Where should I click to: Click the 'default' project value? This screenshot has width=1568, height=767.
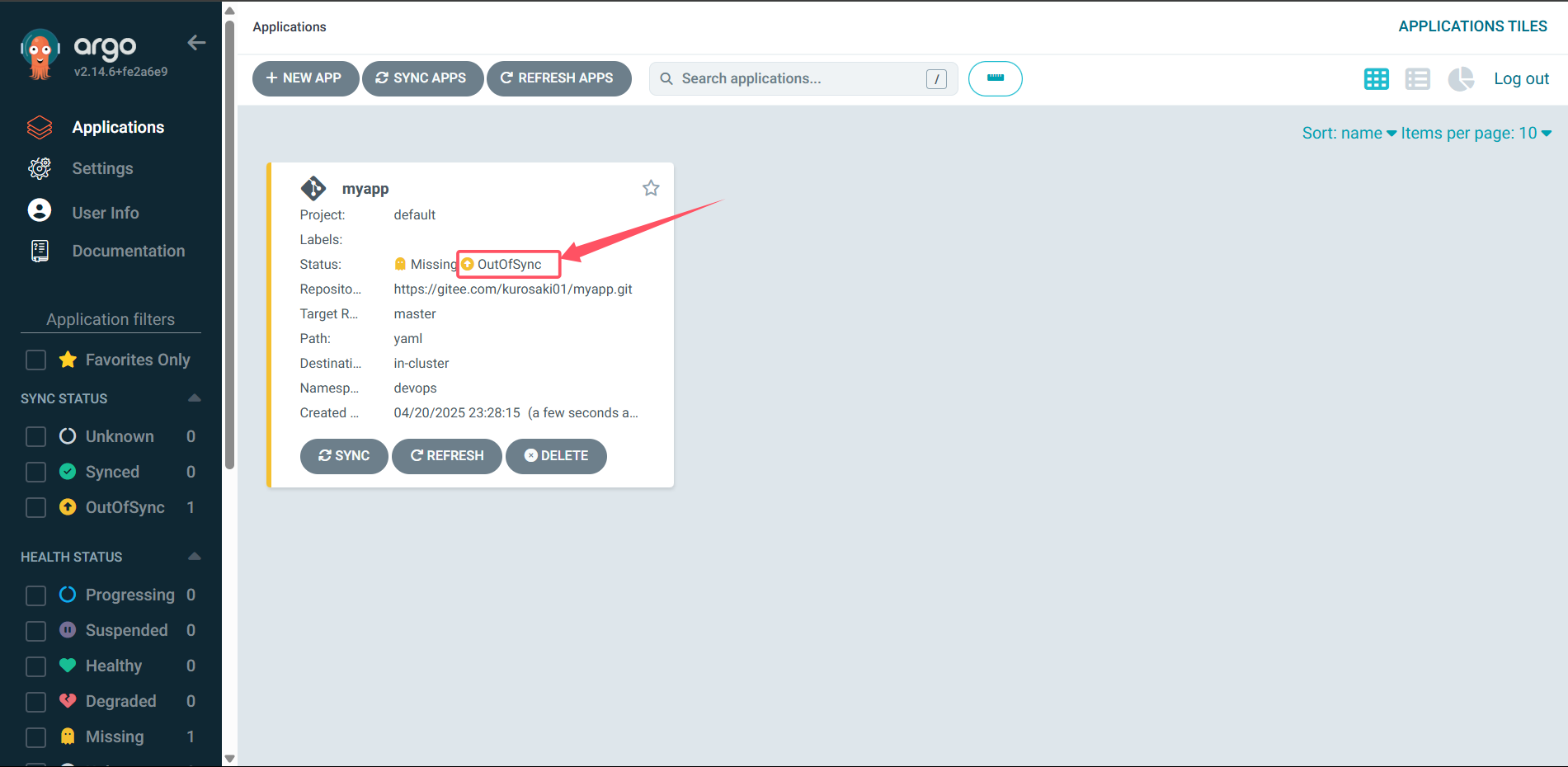click(x=414, y=214)
